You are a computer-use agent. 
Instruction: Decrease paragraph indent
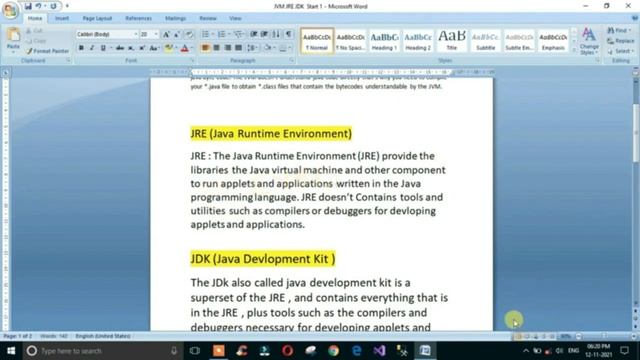coord(253,34)
